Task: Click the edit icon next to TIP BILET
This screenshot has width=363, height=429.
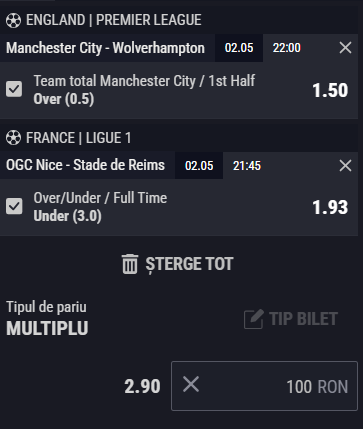Action: (254, 319)
